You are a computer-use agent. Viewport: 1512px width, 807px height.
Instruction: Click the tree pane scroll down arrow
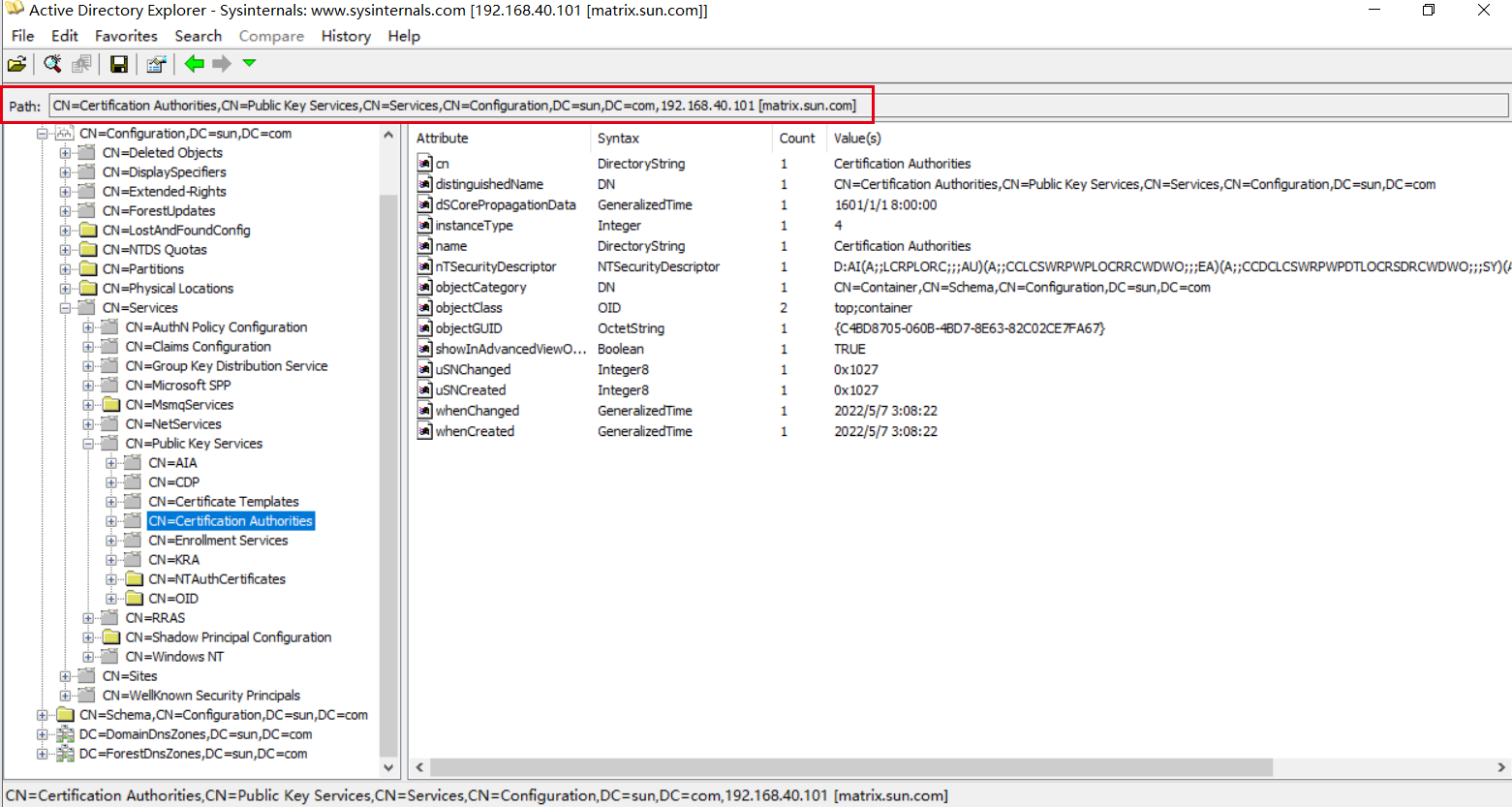click(388, 768)
